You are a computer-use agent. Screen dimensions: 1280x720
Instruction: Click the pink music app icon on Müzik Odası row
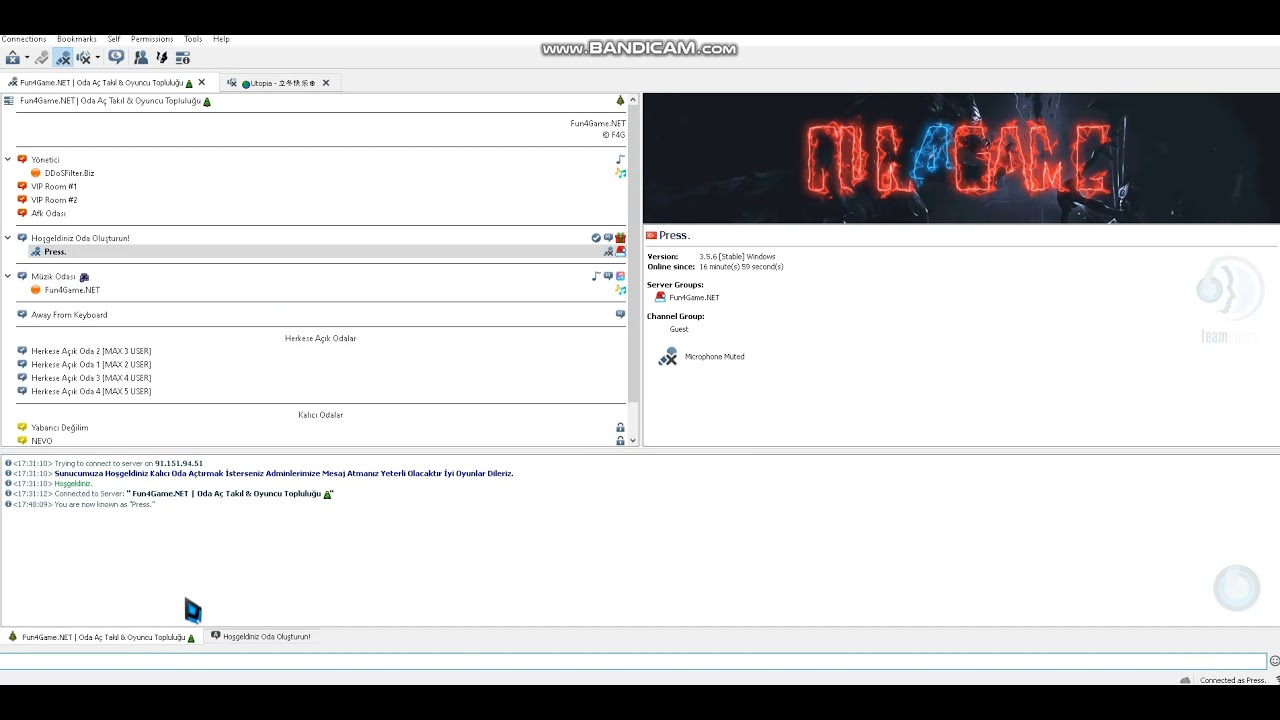(620, 276)
